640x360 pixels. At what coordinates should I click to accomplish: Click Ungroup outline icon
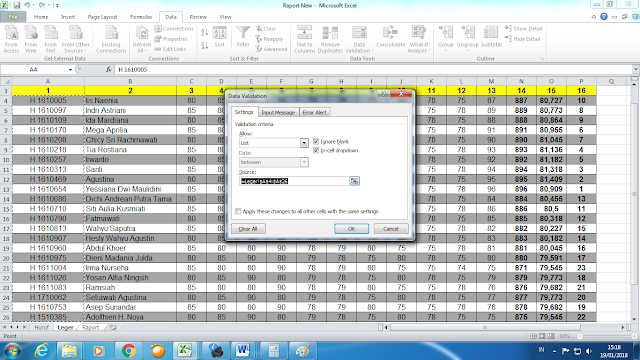coord(468,38)
